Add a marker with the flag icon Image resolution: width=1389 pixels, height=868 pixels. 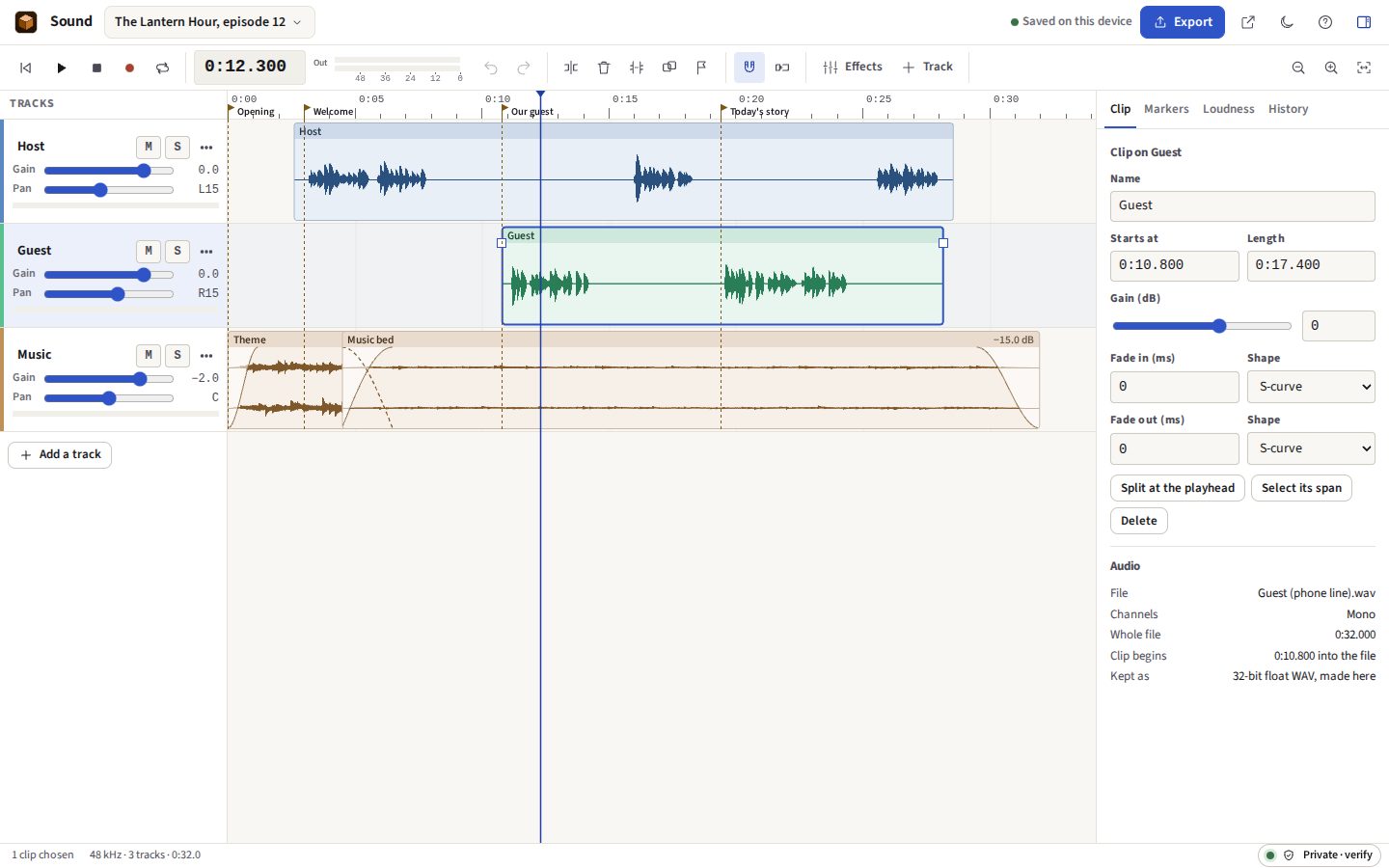click(x=702, y=68)
